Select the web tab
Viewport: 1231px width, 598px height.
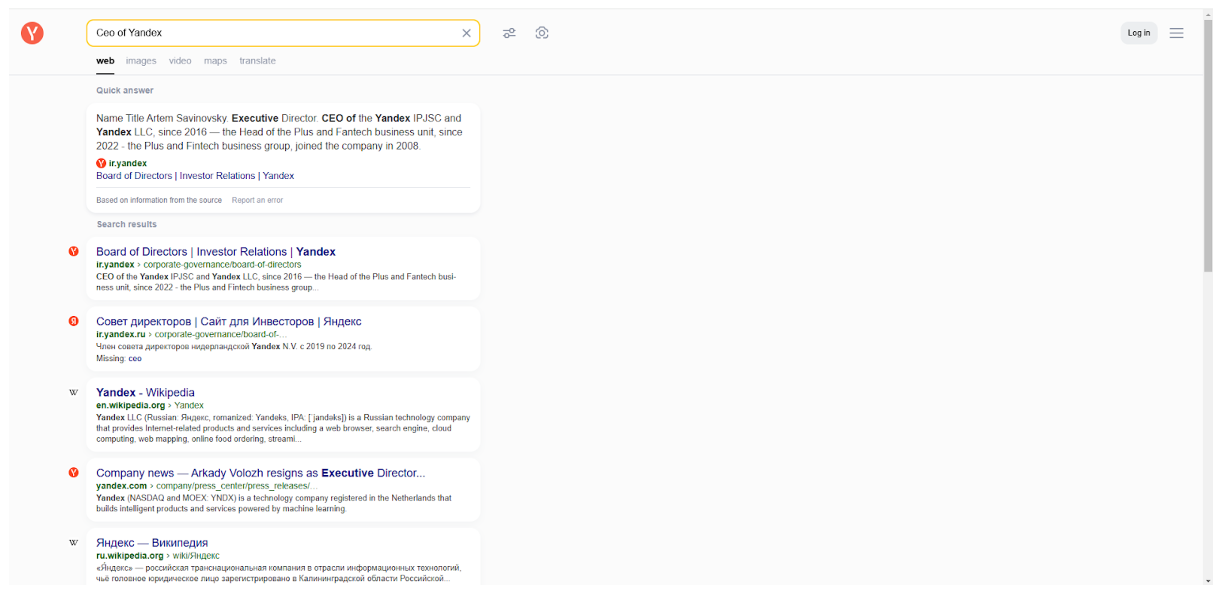105,61
